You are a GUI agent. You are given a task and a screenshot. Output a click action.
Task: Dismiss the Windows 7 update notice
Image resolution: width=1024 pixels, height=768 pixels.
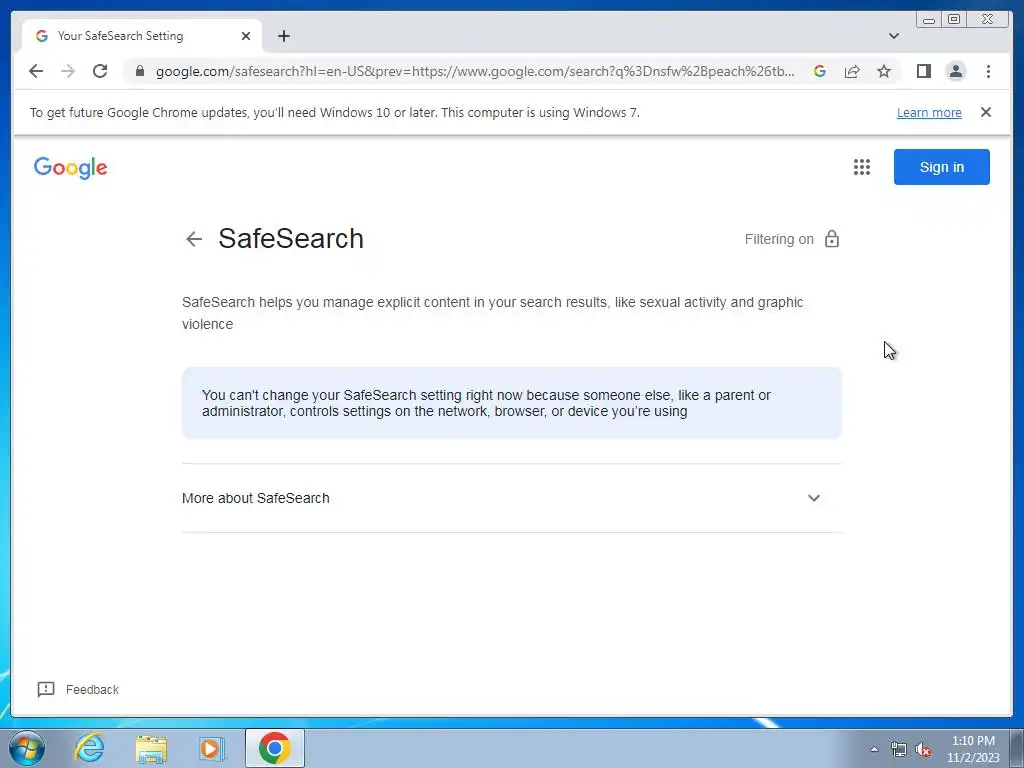(985, 112)
